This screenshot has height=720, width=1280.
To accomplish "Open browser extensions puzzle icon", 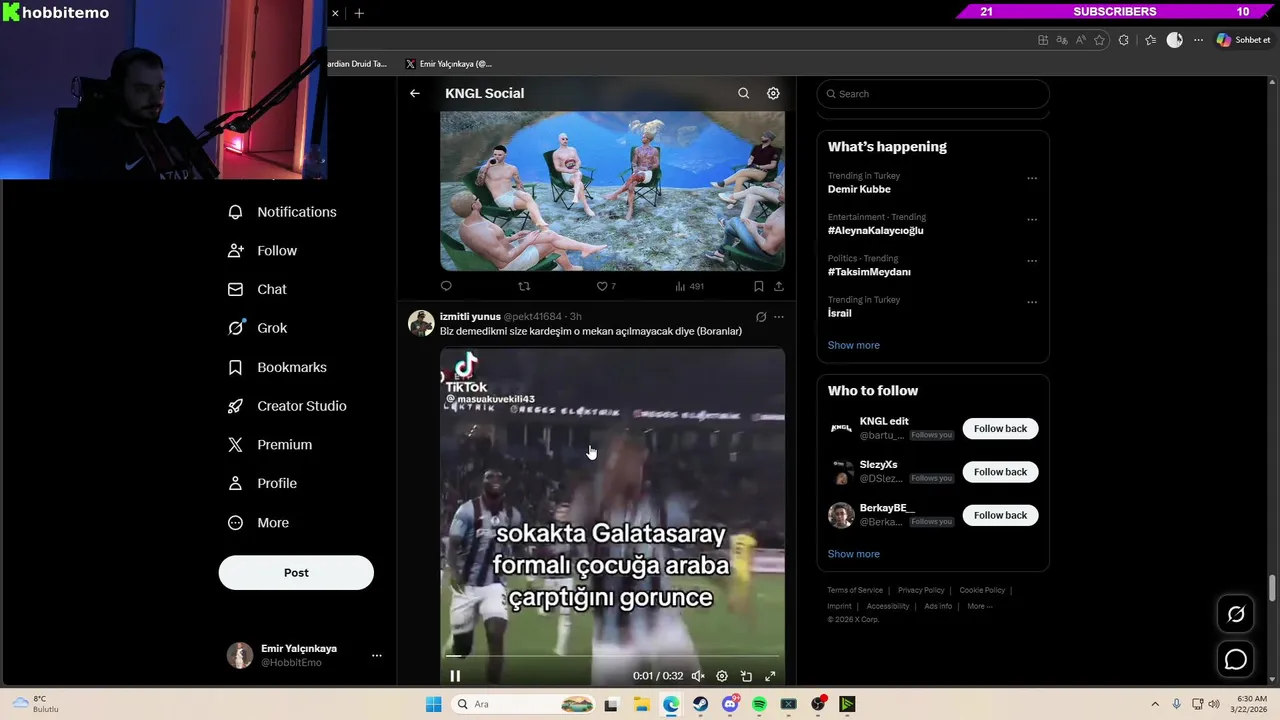I will [x=1124, y=40].
